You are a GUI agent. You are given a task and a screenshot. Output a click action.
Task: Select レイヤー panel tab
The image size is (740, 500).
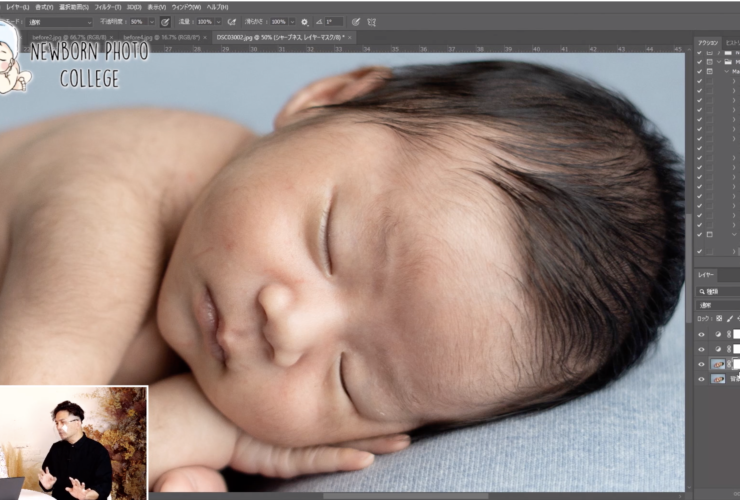click(706, 275)
